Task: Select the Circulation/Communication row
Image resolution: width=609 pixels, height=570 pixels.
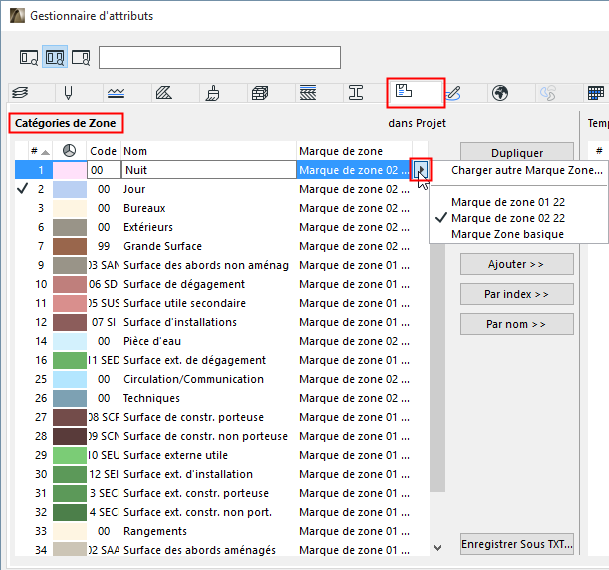Action: (x=221, y=379)
